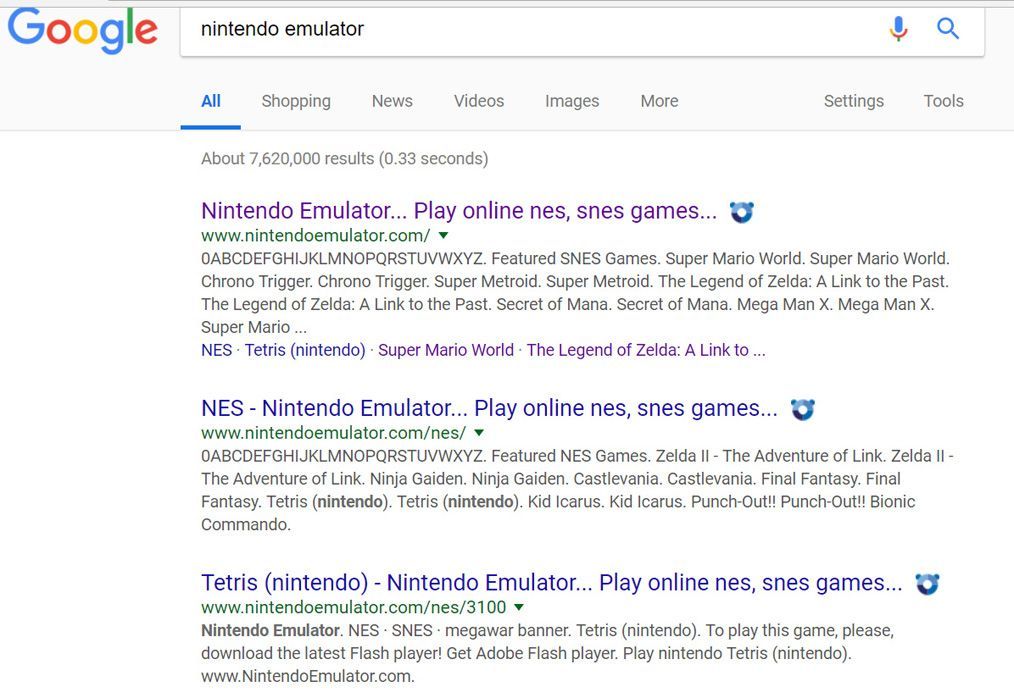Click the badge icon next to the first result title

coord(742,212)
